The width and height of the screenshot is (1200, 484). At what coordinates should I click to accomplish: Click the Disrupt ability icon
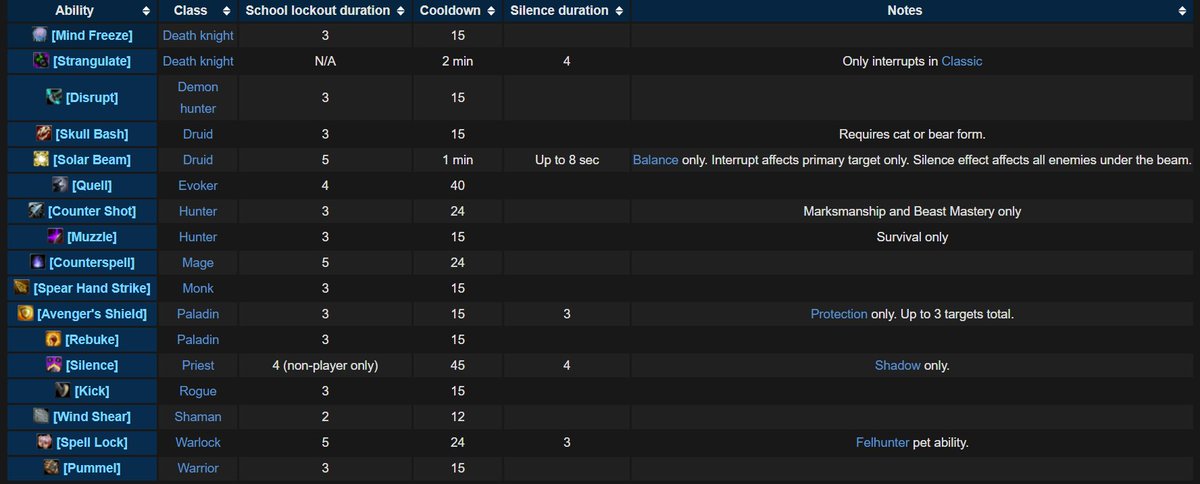[55, 97]
